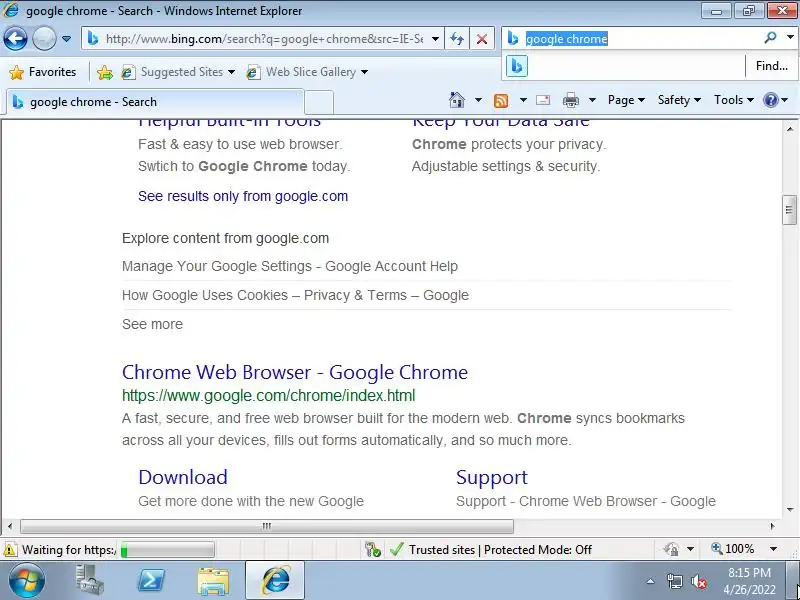The image size is (800, 600).
Task: Click See results only from google.com link
Action: tap(243, 196)
